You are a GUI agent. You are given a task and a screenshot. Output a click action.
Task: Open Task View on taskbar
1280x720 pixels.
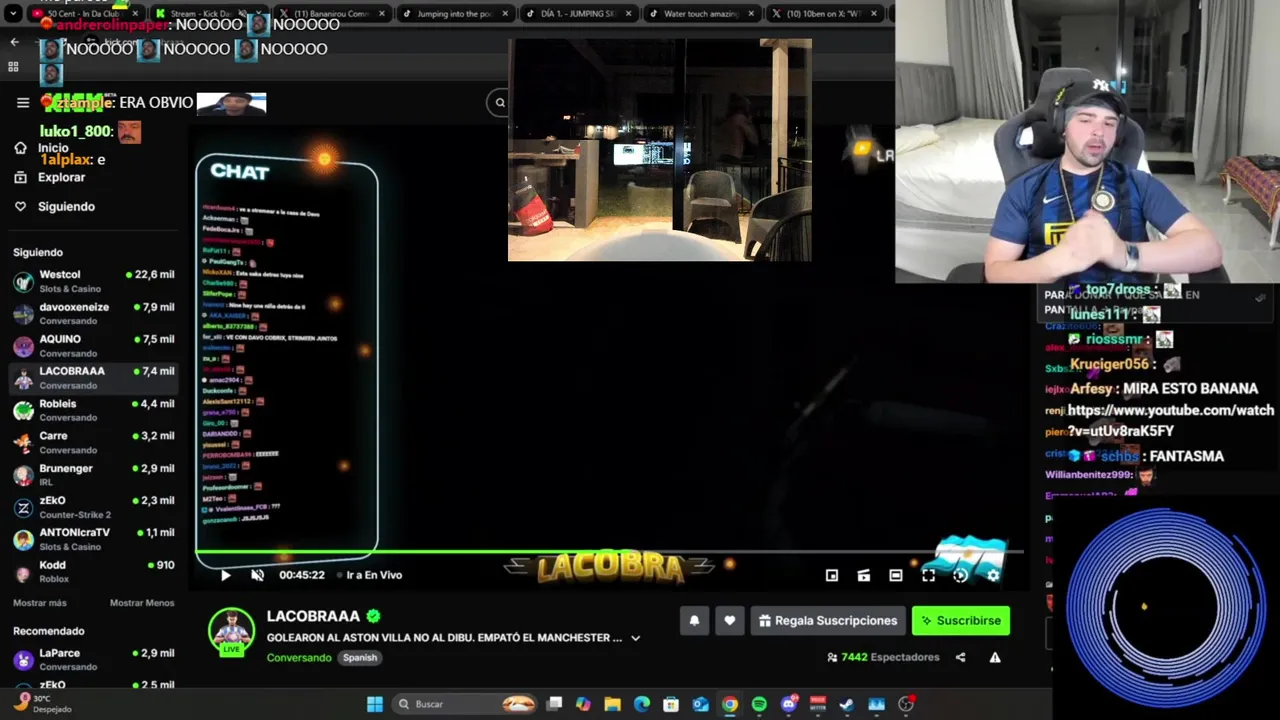click(x=554, y=704)
